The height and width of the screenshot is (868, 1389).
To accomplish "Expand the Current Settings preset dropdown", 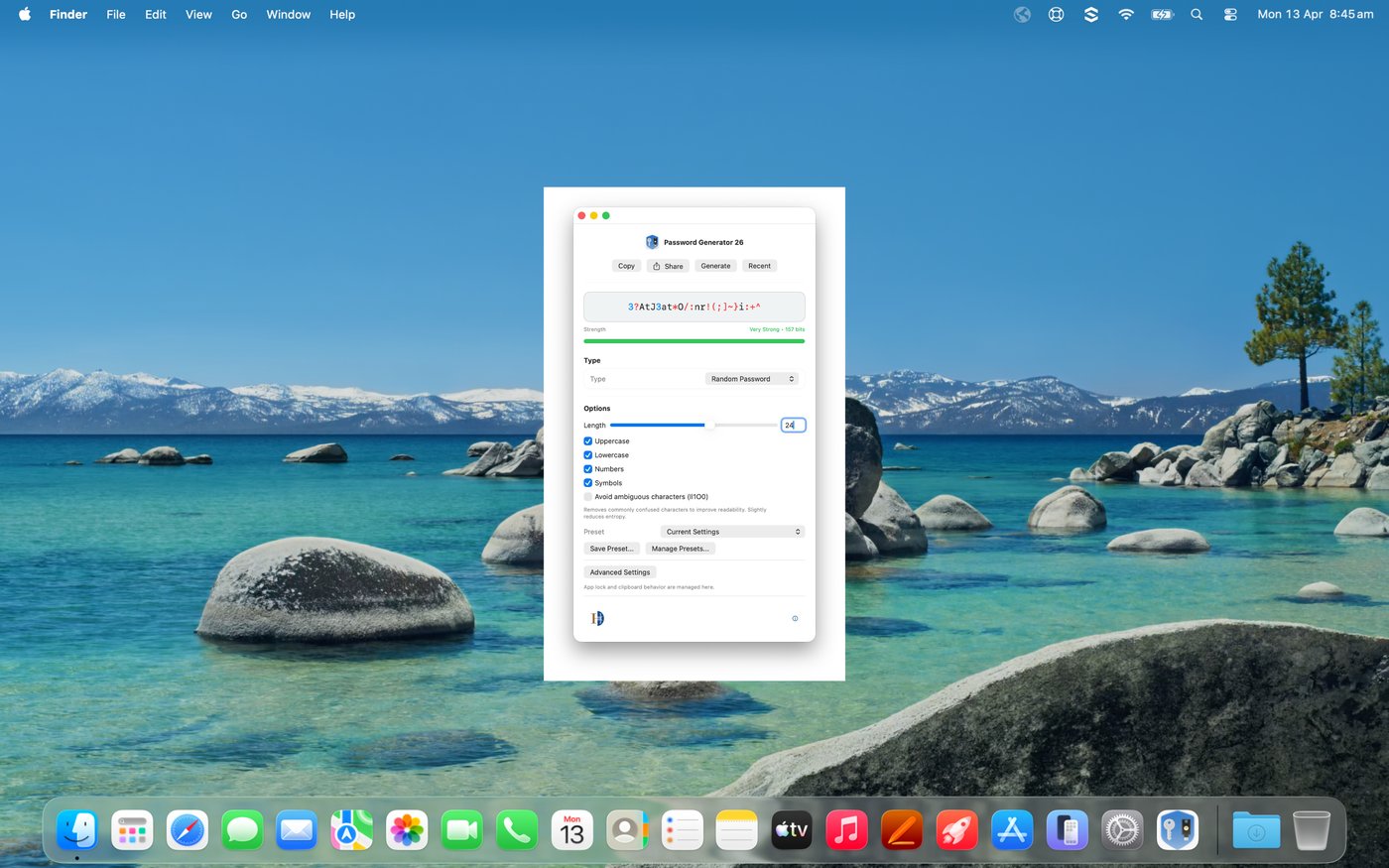I will [732, 532].
